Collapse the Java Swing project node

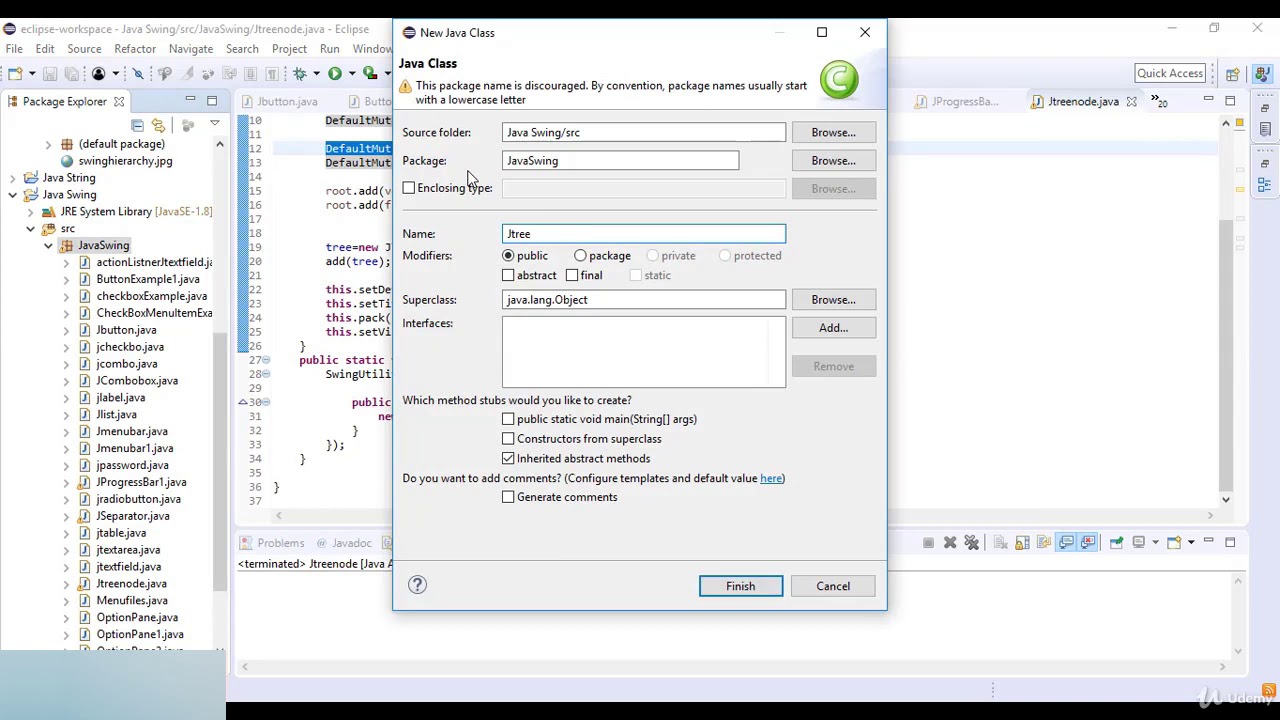pos(12,195)
